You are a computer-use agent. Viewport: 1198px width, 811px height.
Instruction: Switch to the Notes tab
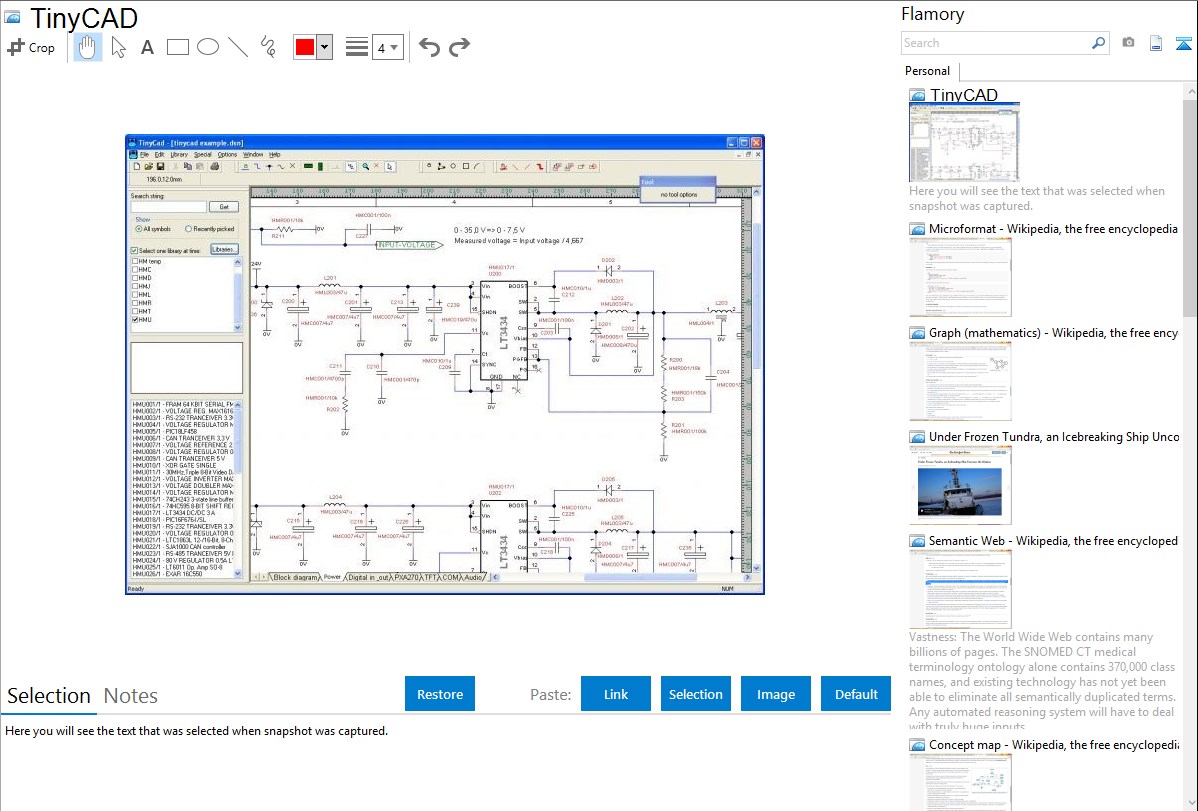point(130,696)
